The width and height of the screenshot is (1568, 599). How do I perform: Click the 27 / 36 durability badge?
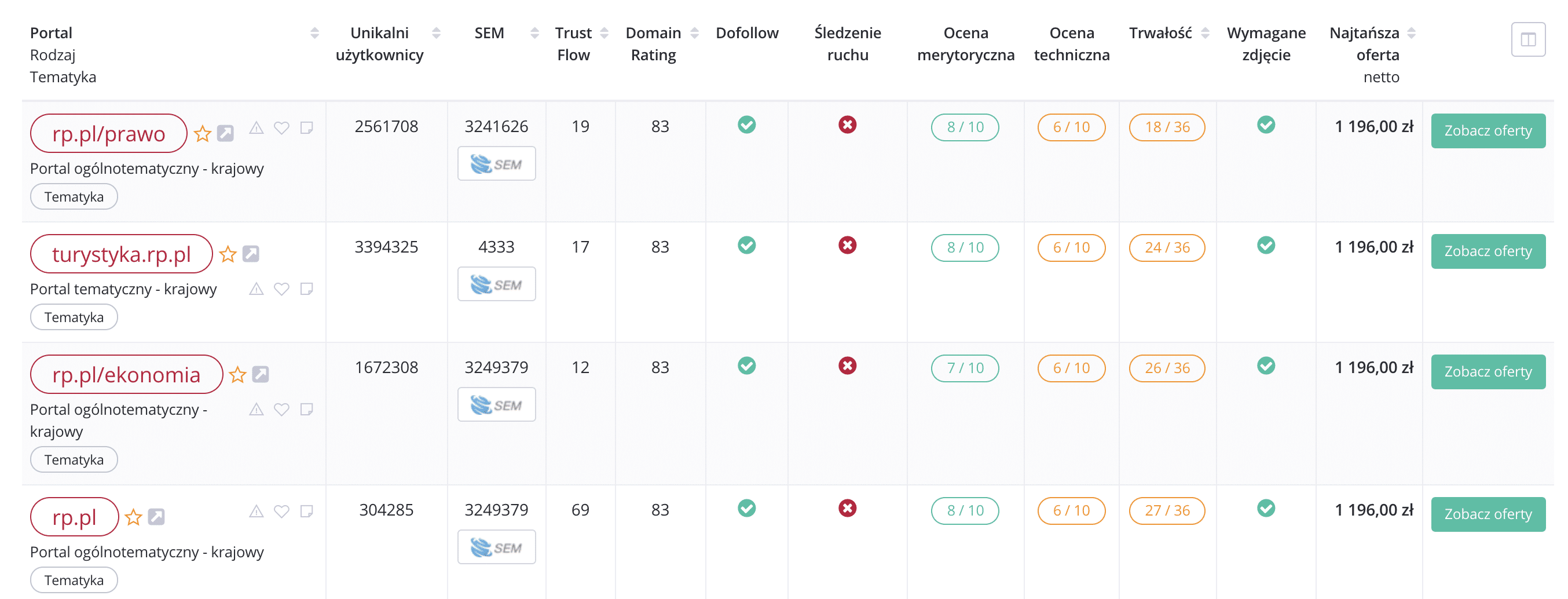pyautogui.click(x=1166, y=511)
